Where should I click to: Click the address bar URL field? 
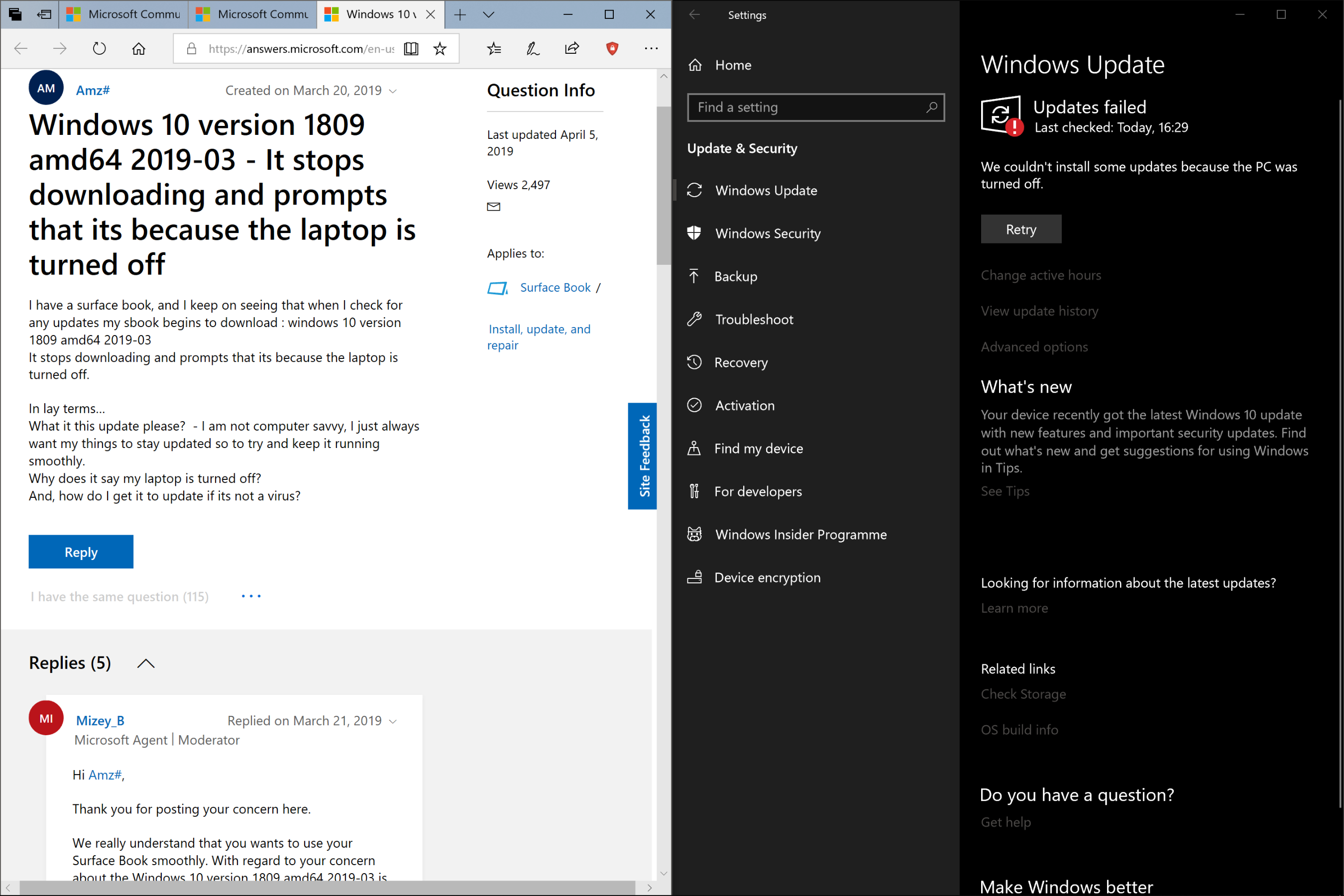tap(301, 49)
